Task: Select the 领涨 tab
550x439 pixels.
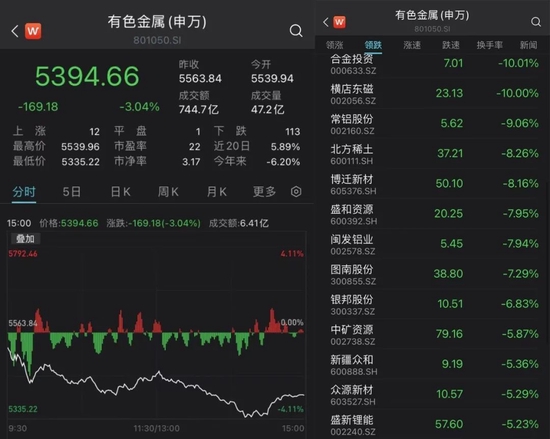Action: coord(334,45)
